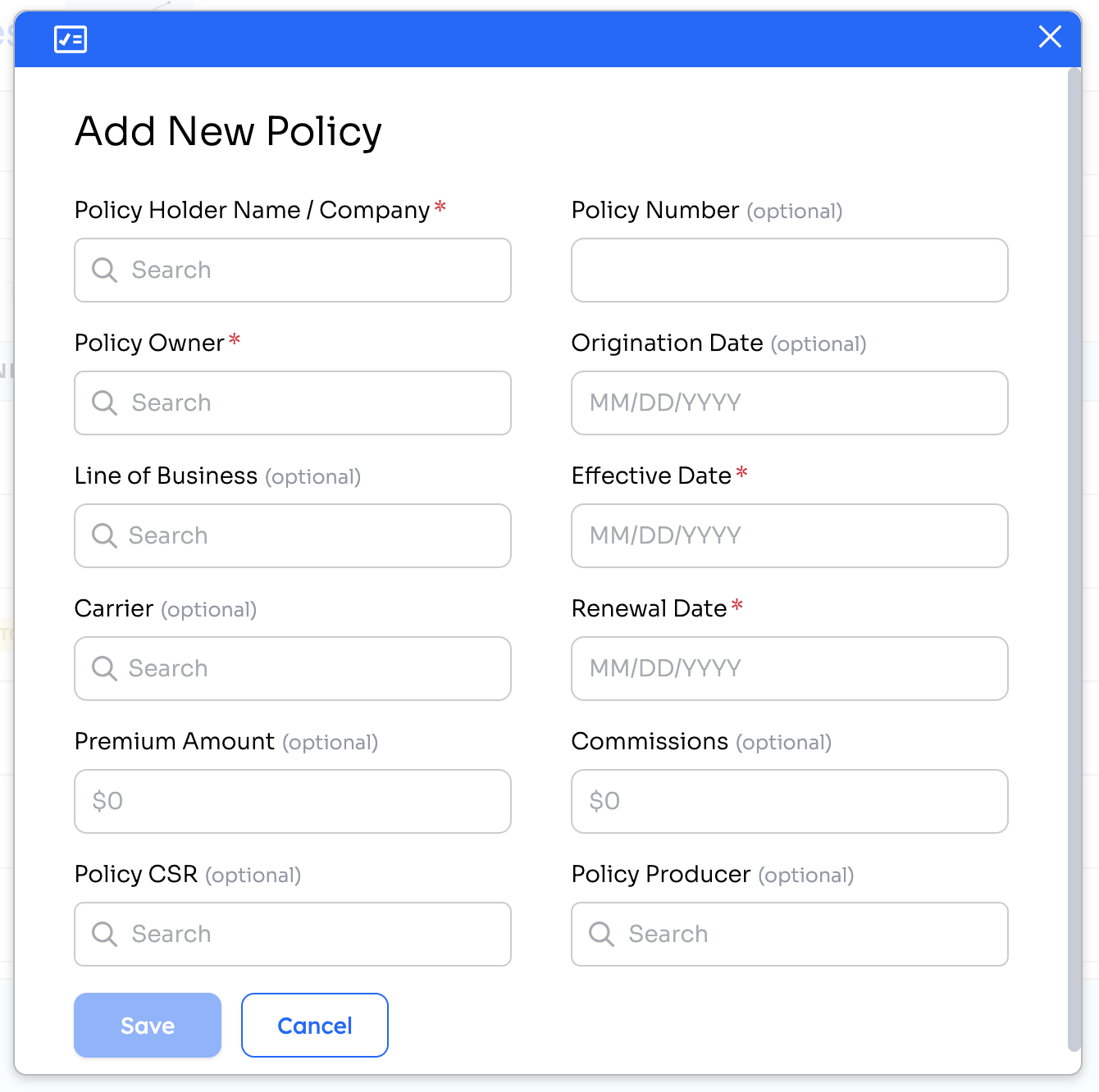Focus the Policy Number text field
Screen dimensions: 1099x1092
pos(790,271)
